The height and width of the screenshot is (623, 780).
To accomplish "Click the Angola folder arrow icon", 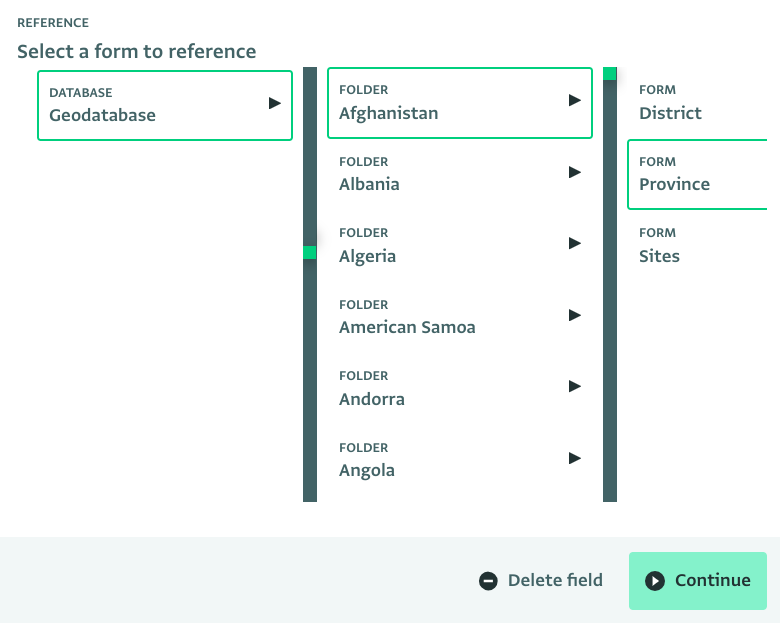I will 575,458.
